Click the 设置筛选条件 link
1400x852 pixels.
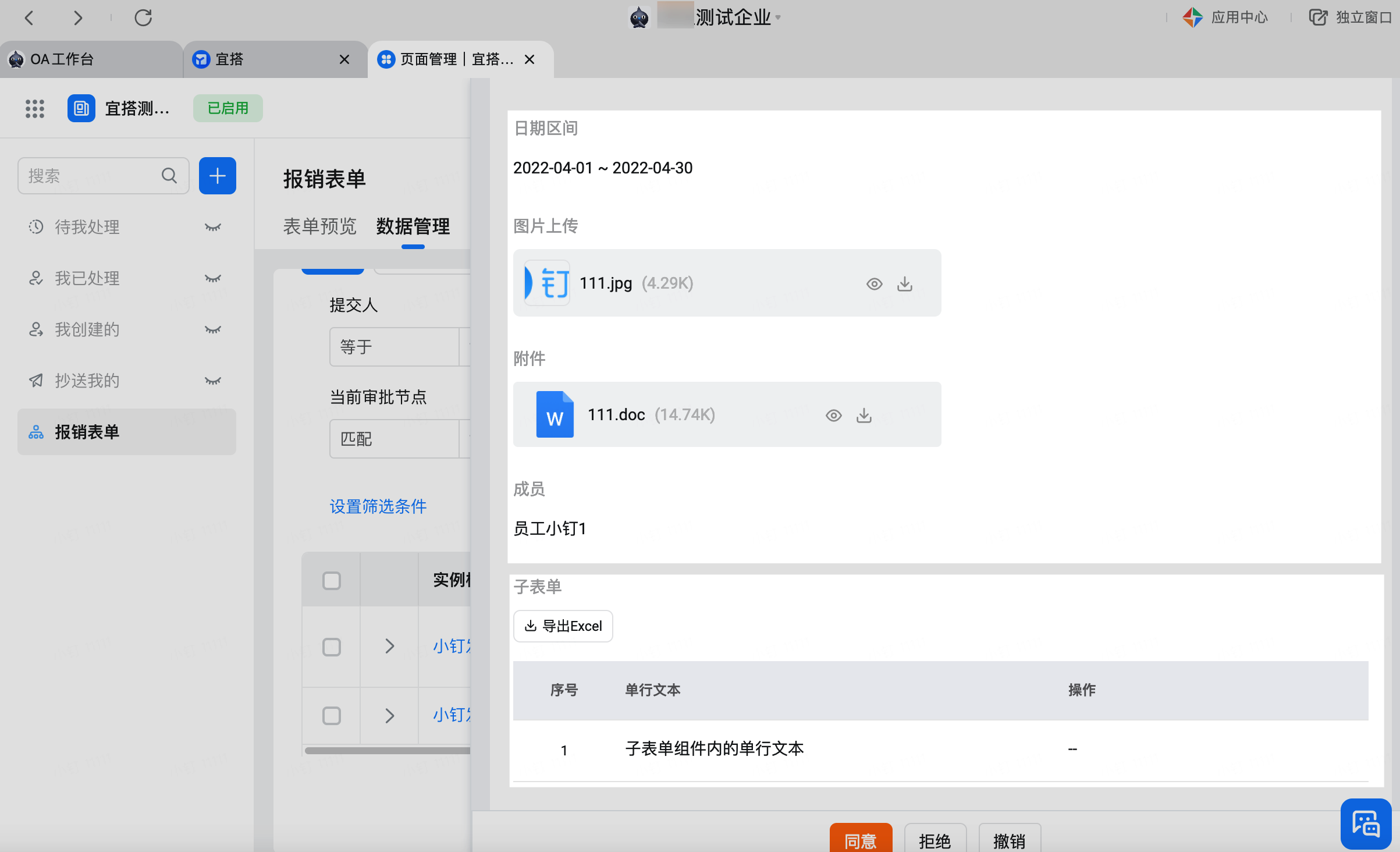click(x=378, y=506)
